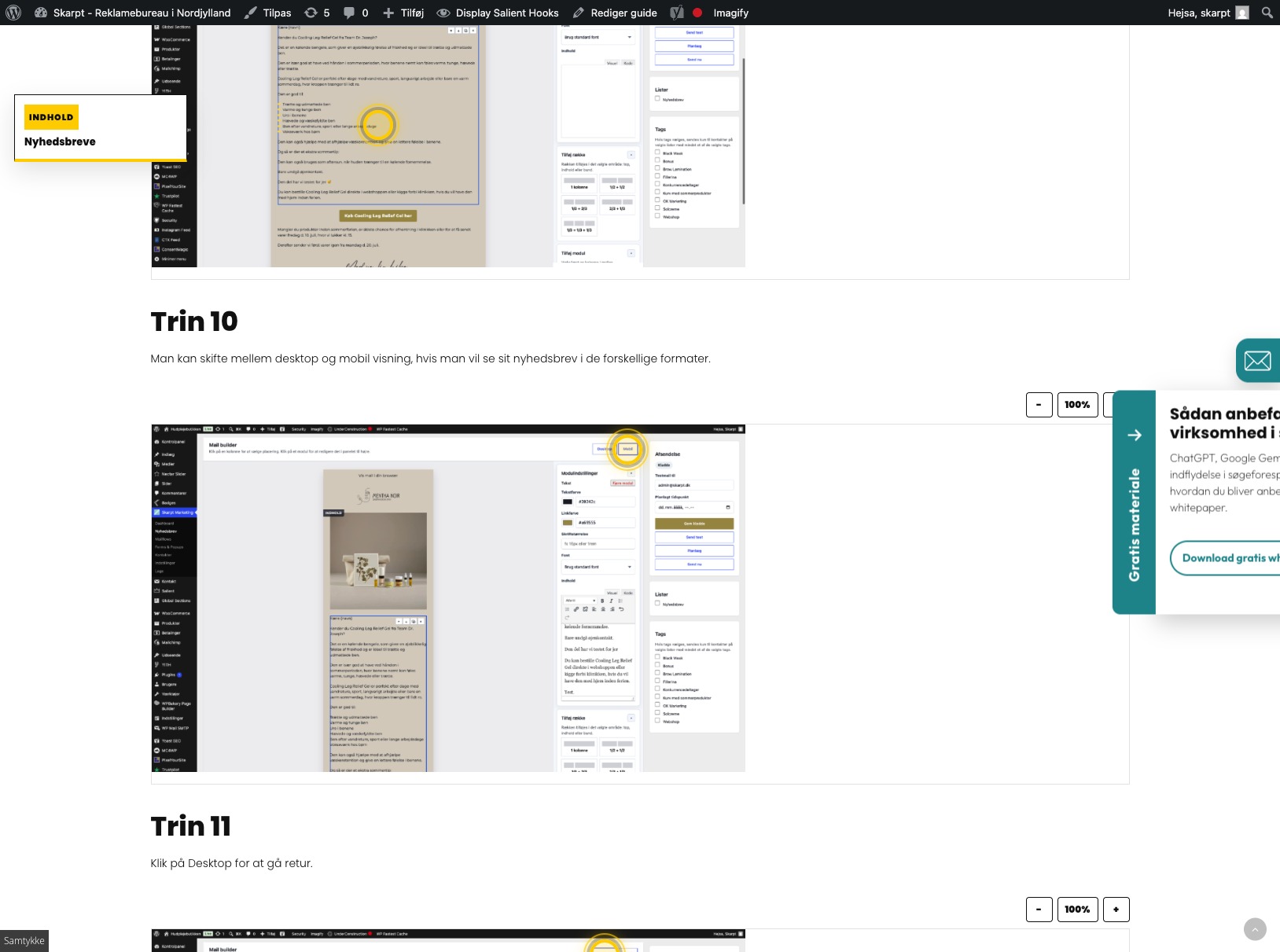Select the Tilpas customizer item
The image size is (1280, 952).
click(267, 13)
